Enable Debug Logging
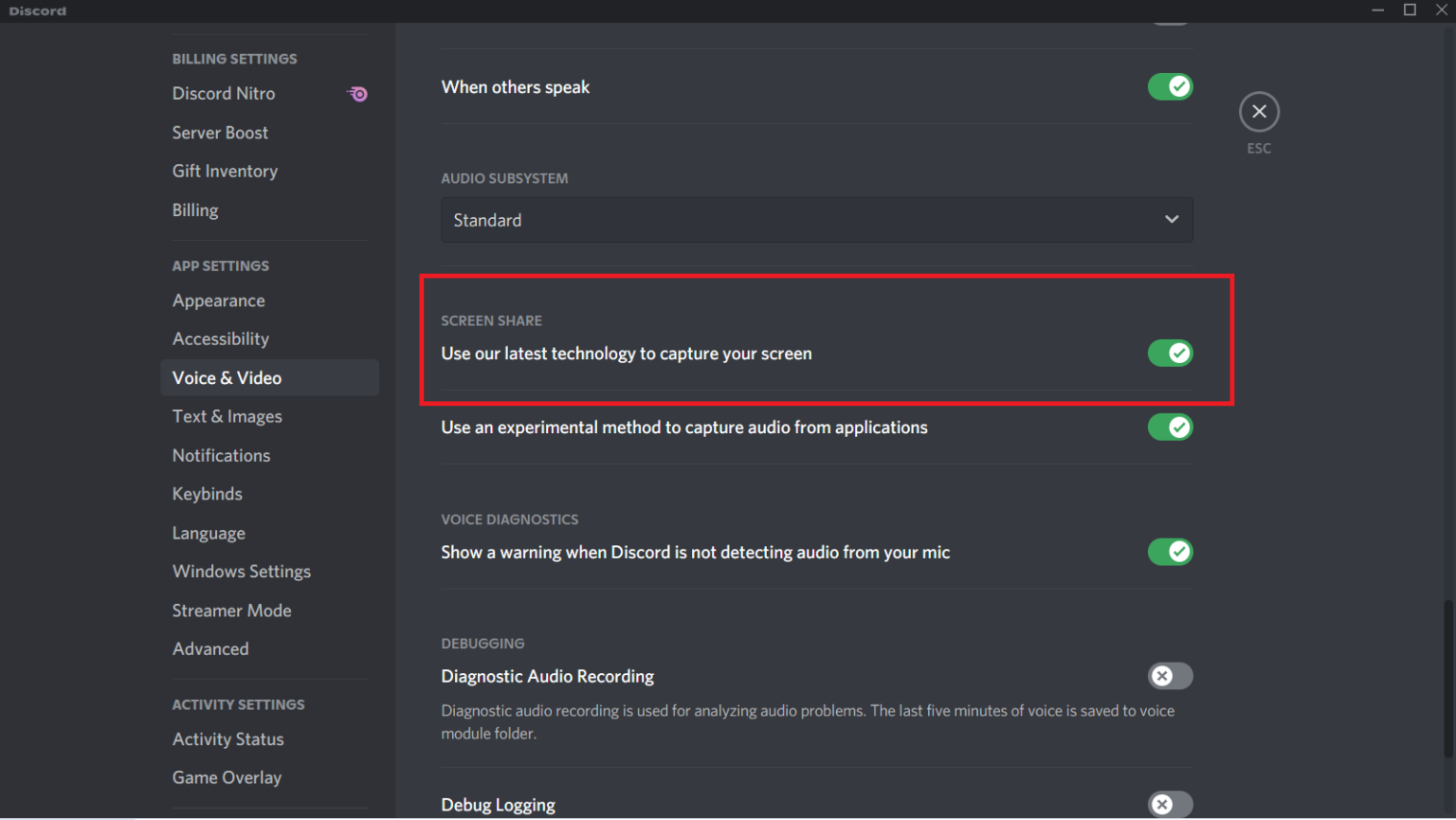Screen dimensions: 1456x820 click(1170, 804)
